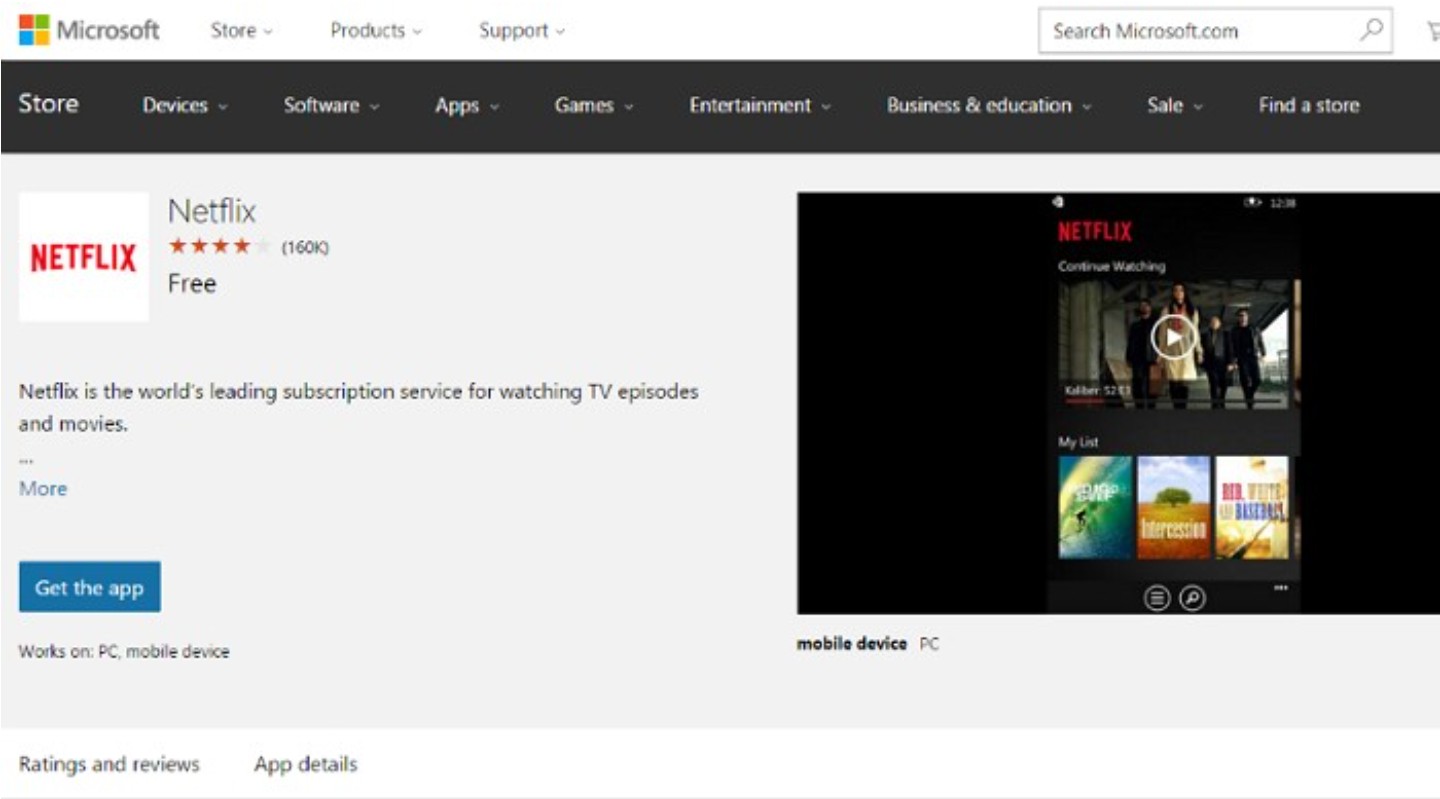Click the My List heading

pyautogui.click(x=1079, y=441)
